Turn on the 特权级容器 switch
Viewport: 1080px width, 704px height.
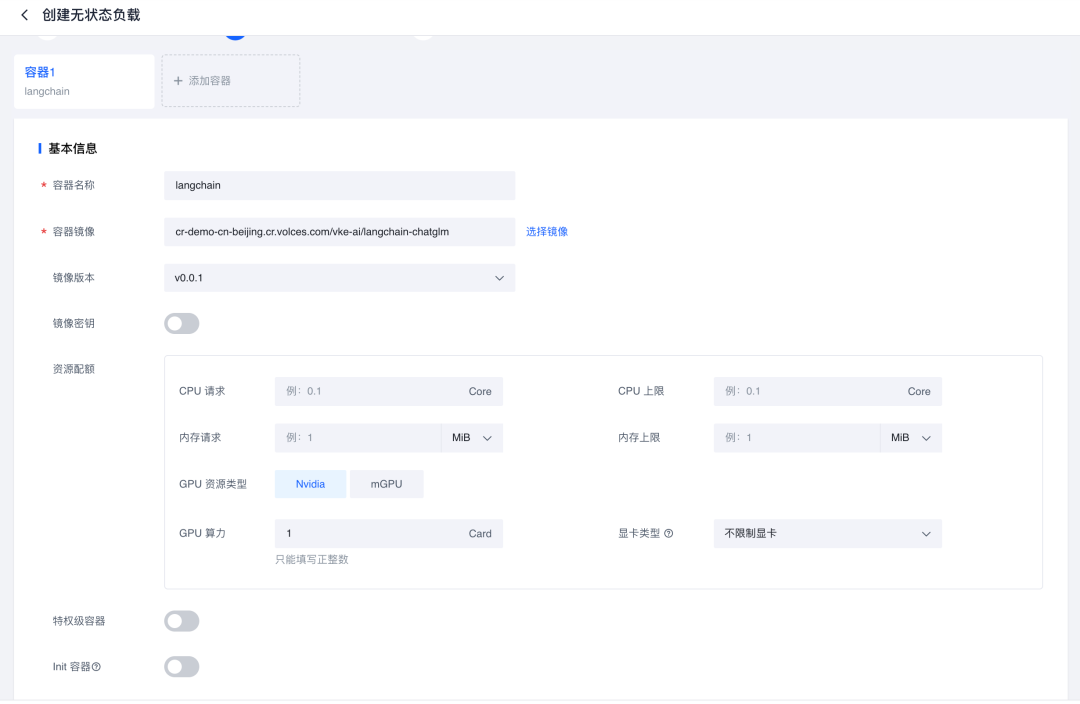coord(182,622)
